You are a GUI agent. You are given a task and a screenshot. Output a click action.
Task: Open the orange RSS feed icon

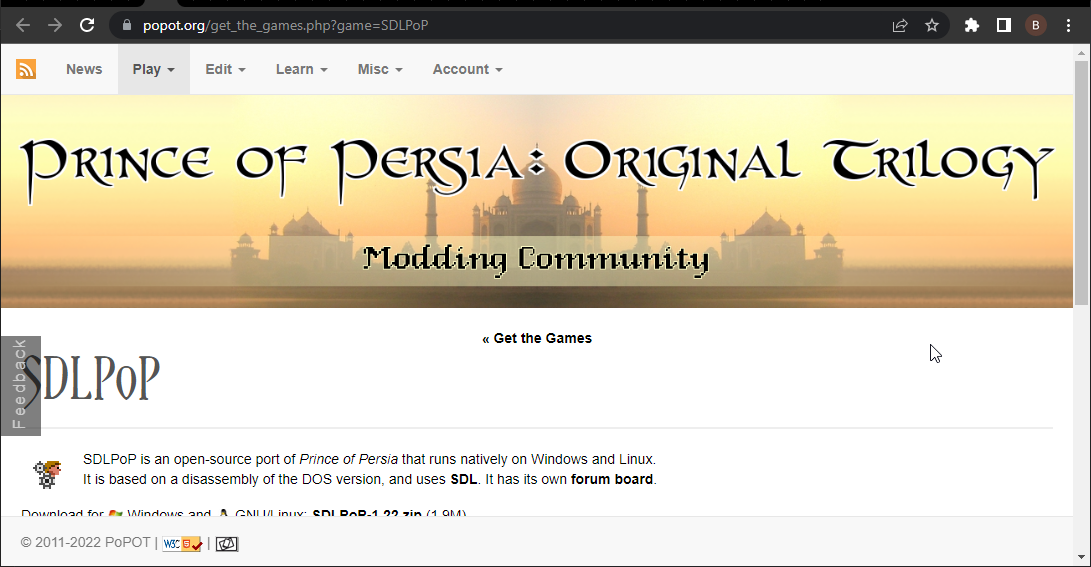(x=26, y=69)
